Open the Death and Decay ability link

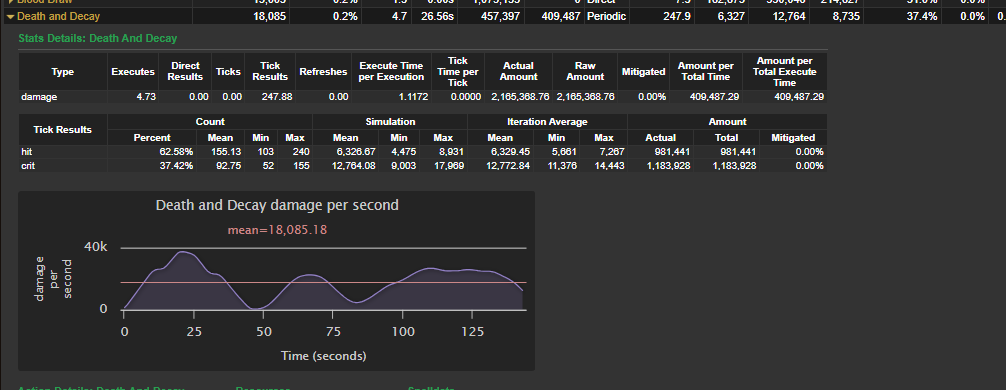(58, 16)
